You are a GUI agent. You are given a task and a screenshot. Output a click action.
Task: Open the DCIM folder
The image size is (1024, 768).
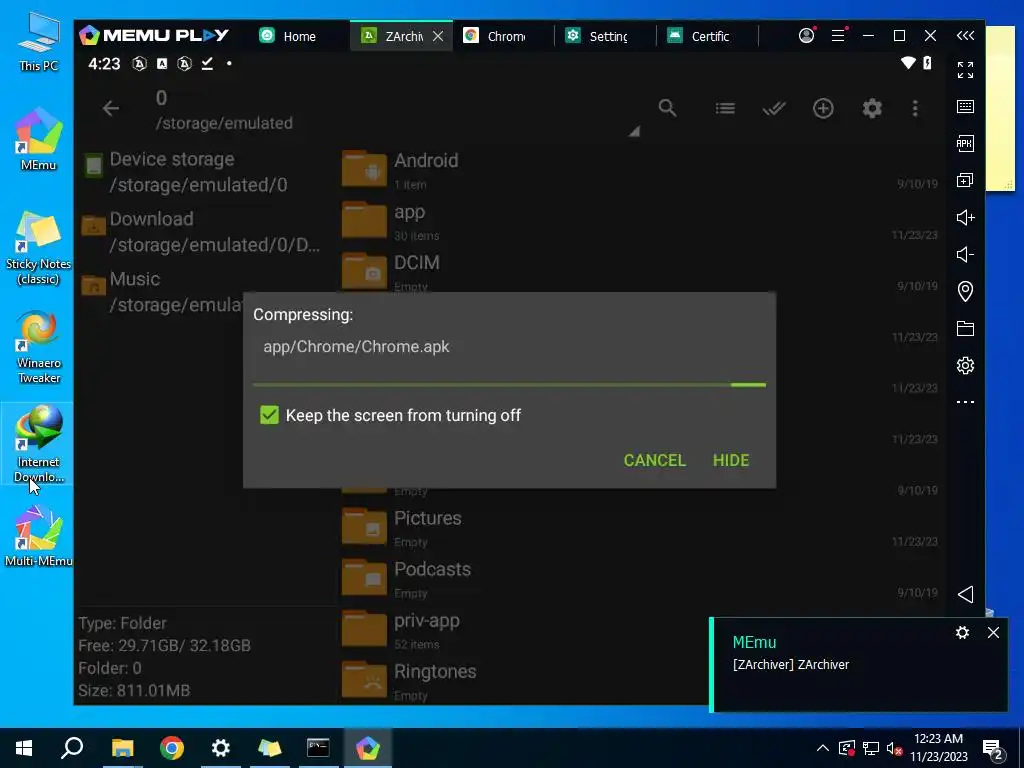[x=640, y=271]
